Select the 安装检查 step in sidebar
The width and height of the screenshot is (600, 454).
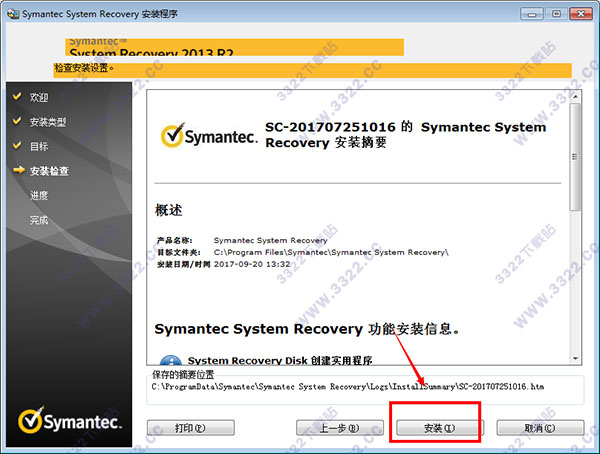pyautogui.click(x=49, y=171)
